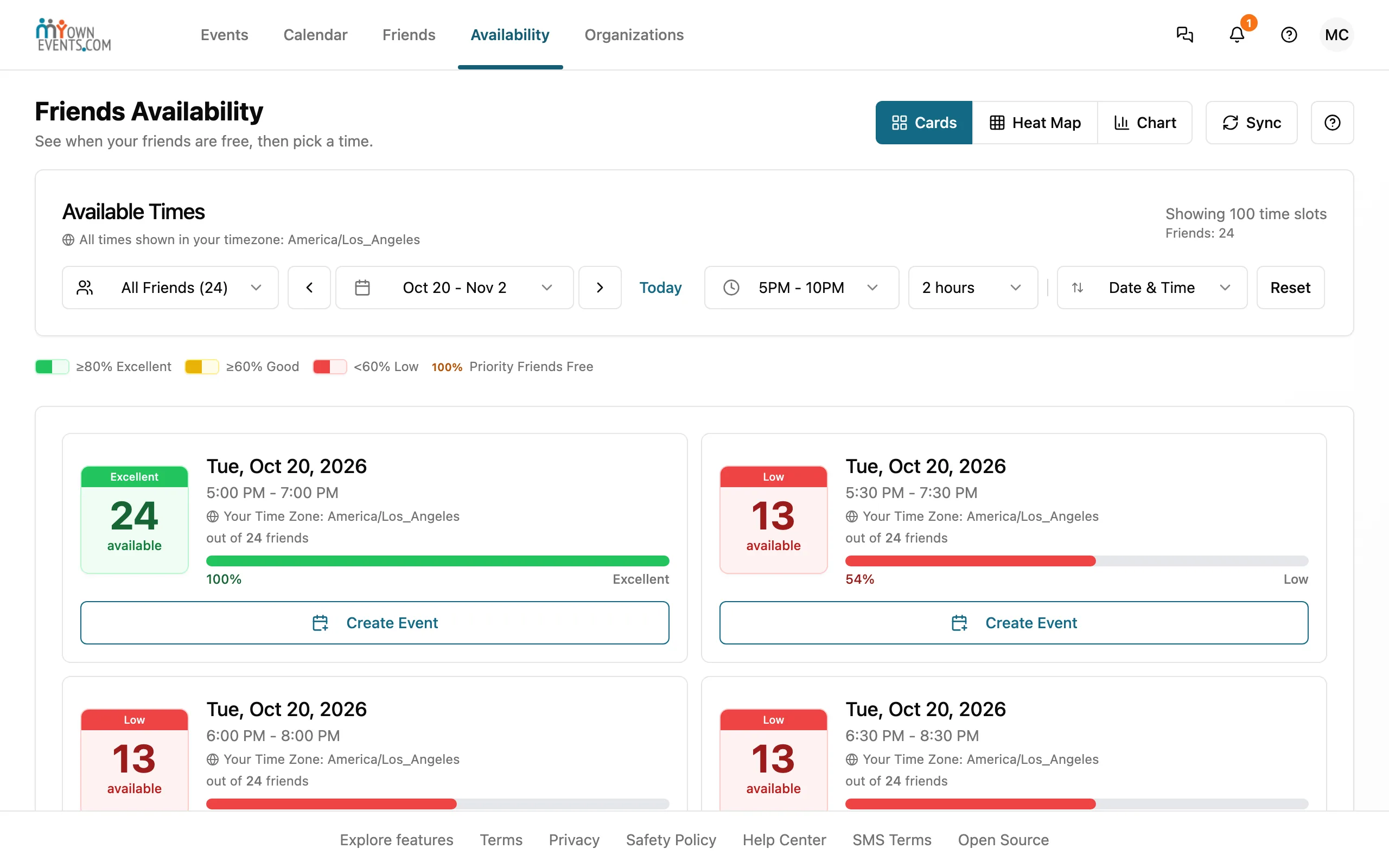Open the Friends tab

point(409,35)
